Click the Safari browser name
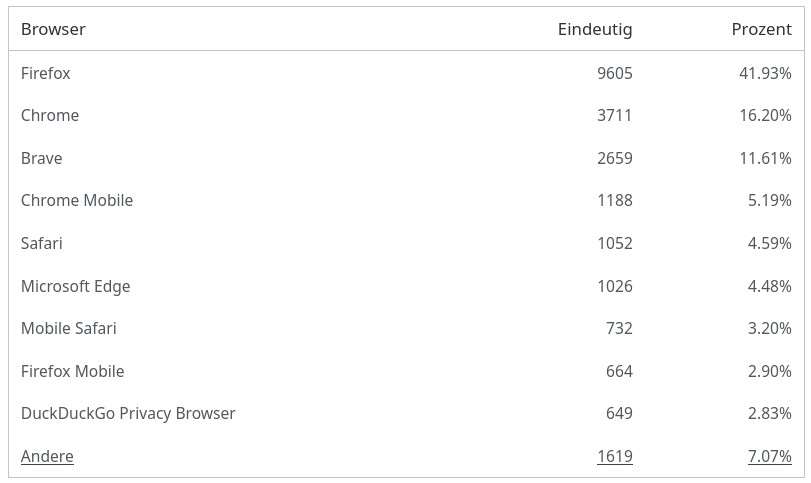The height and width of the screenshot is (483, 811). pos(42,243)
